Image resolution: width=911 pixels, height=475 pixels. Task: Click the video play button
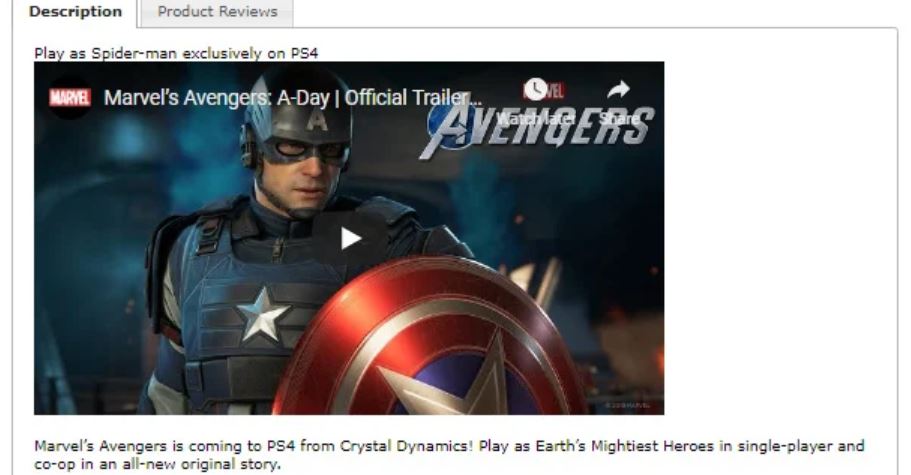tap(350, 238)
